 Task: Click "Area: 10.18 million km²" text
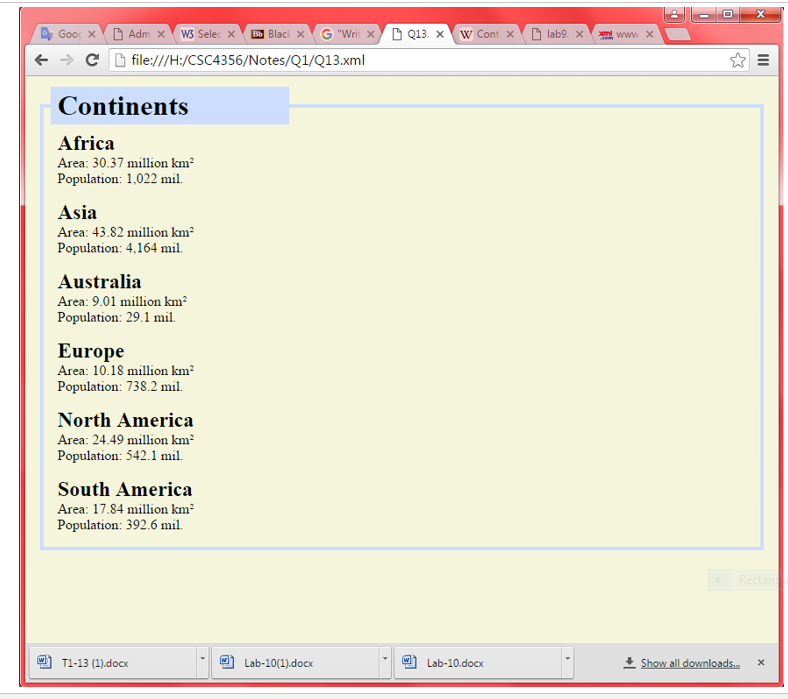click(126, 371)
